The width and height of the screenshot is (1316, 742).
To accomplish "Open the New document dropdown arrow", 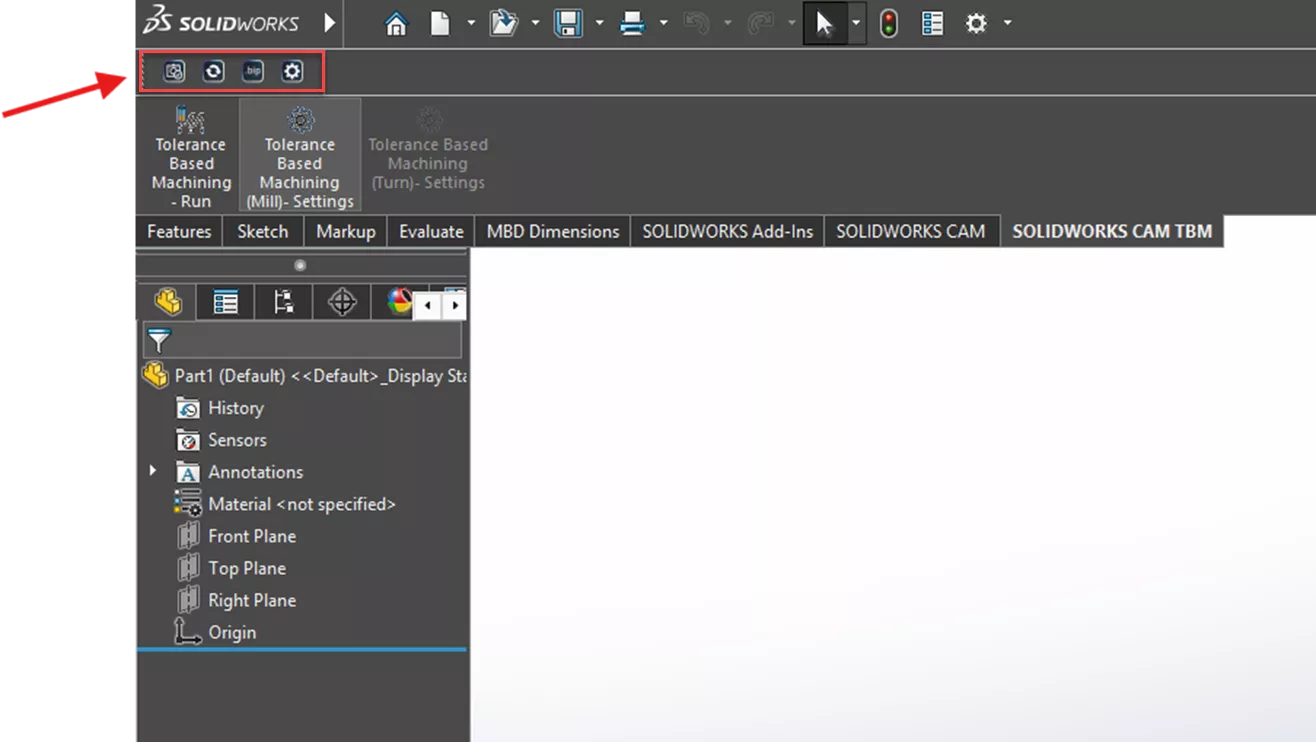I will (470, 23).
